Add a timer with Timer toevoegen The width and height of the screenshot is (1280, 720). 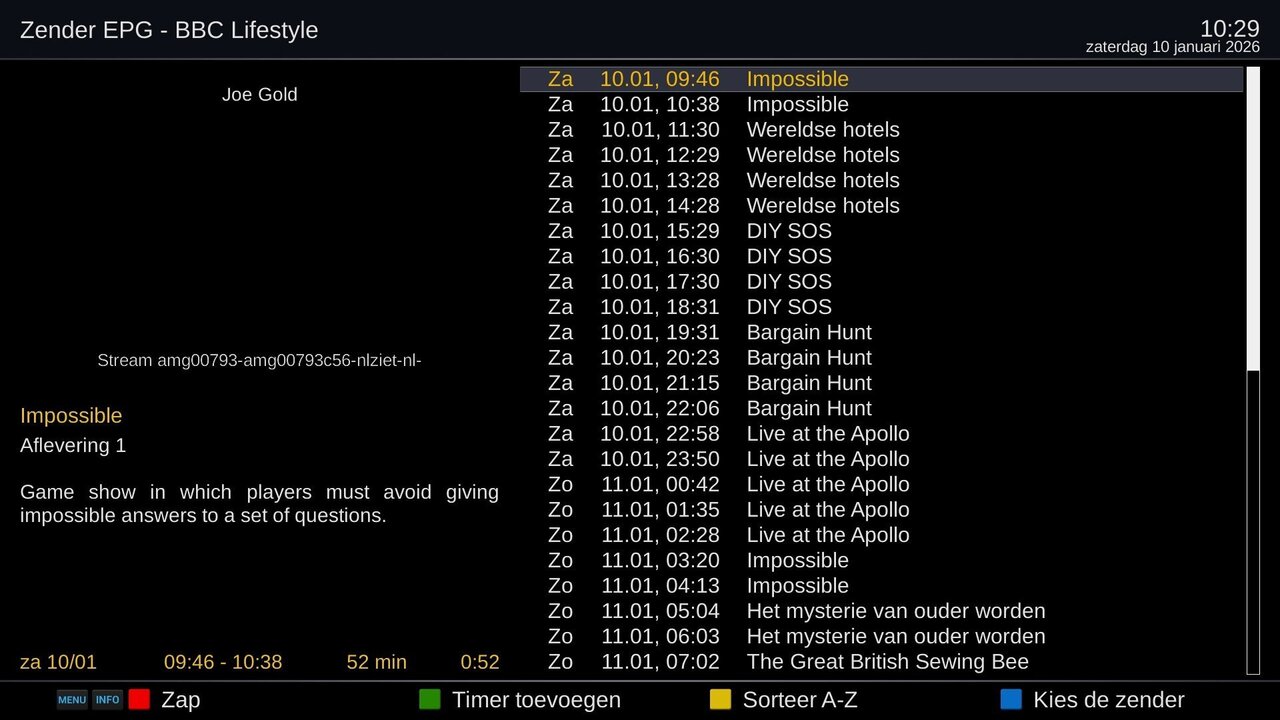[536, 700]
